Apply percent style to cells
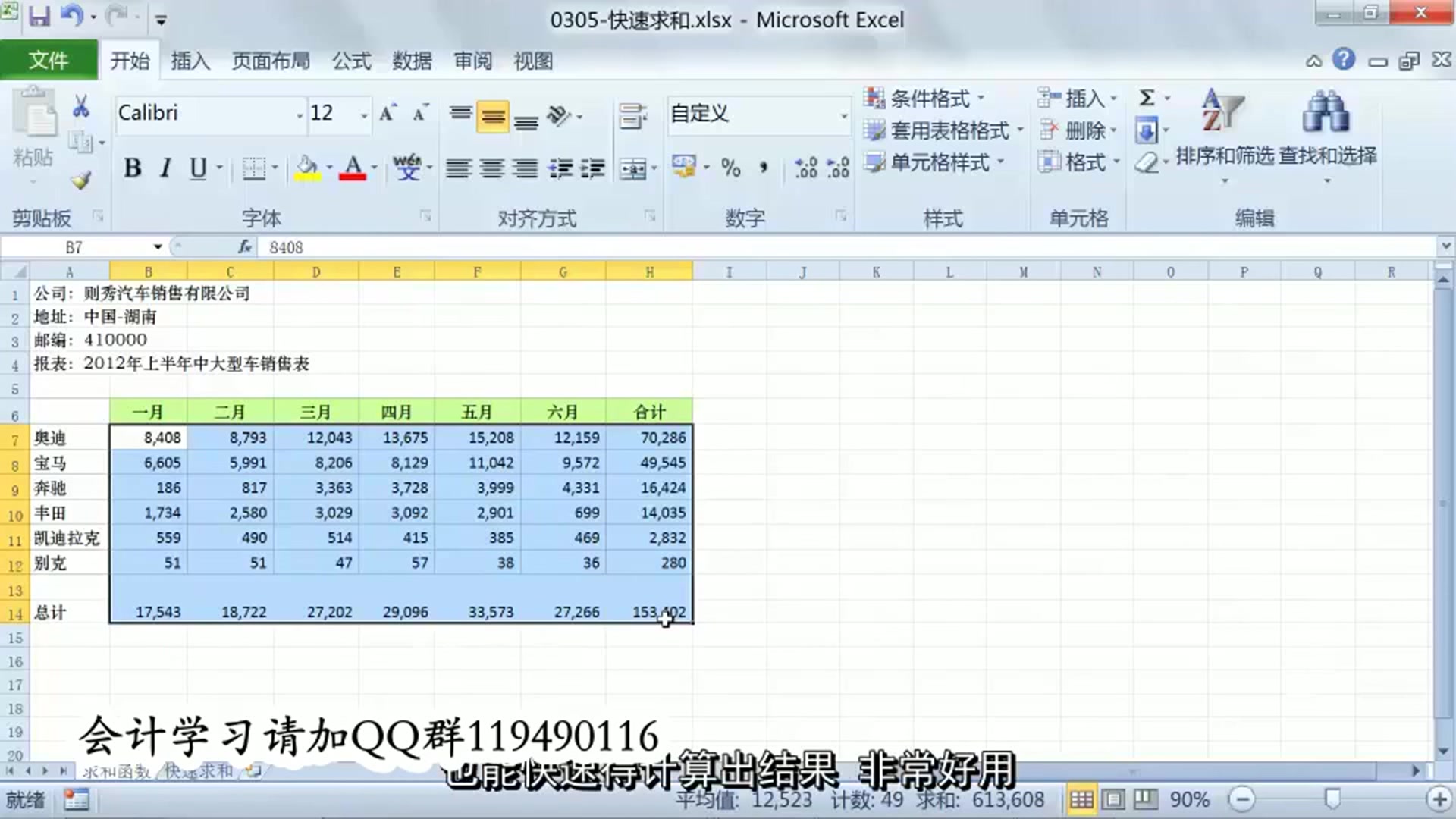 pos(730,168)
